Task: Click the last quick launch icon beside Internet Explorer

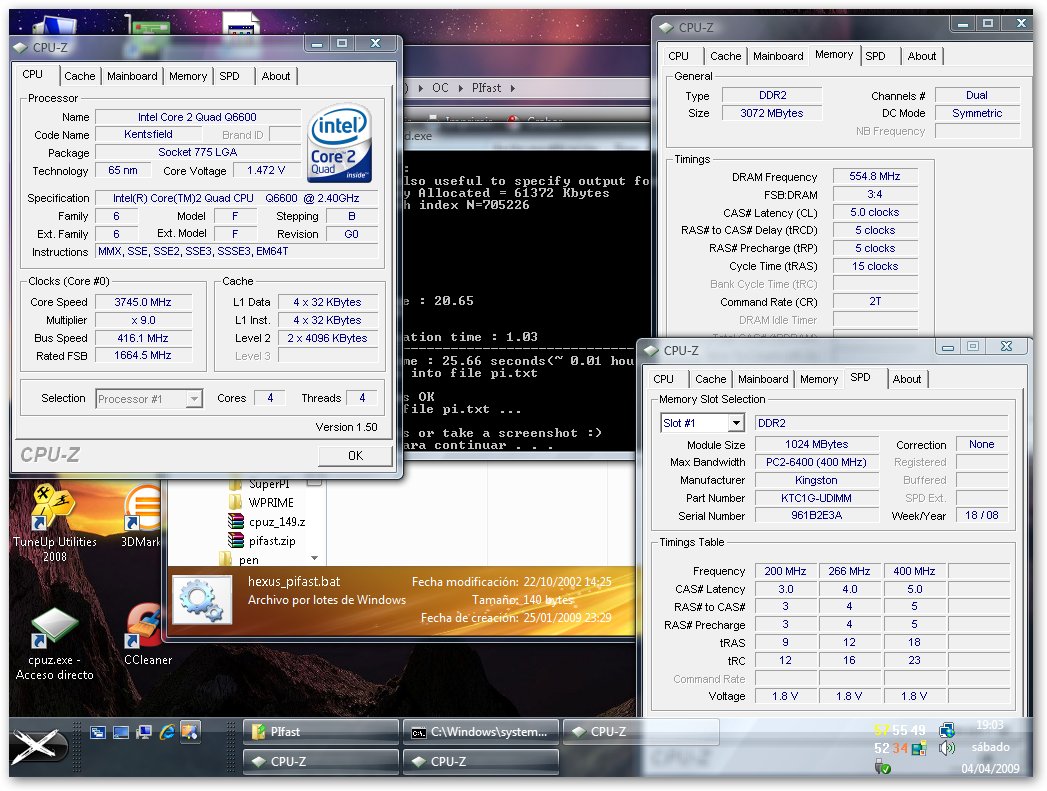Action: tap(190, 732)
